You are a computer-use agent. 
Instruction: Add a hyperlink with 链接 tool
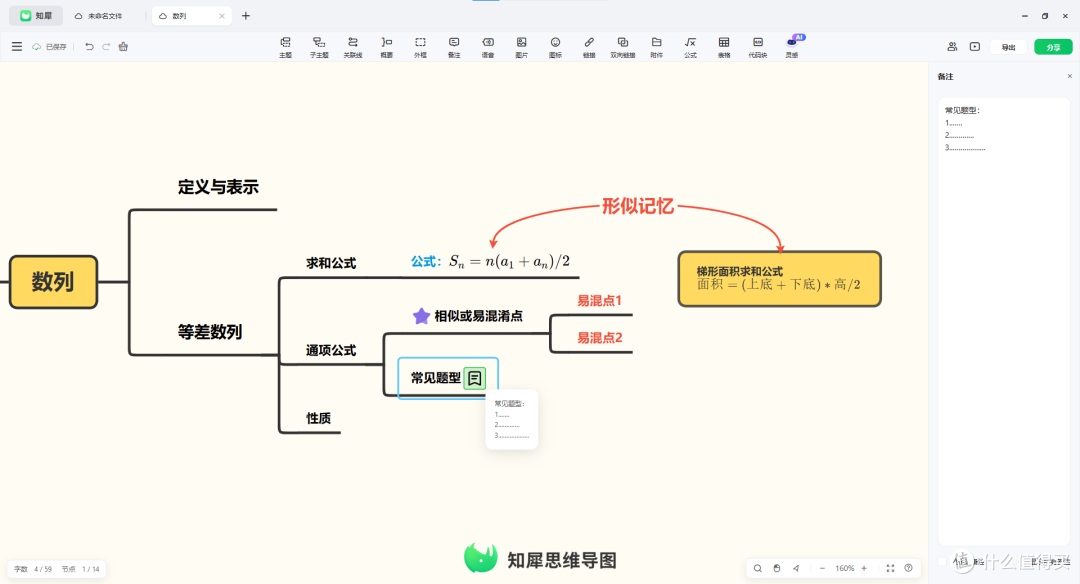coord(589,47)
